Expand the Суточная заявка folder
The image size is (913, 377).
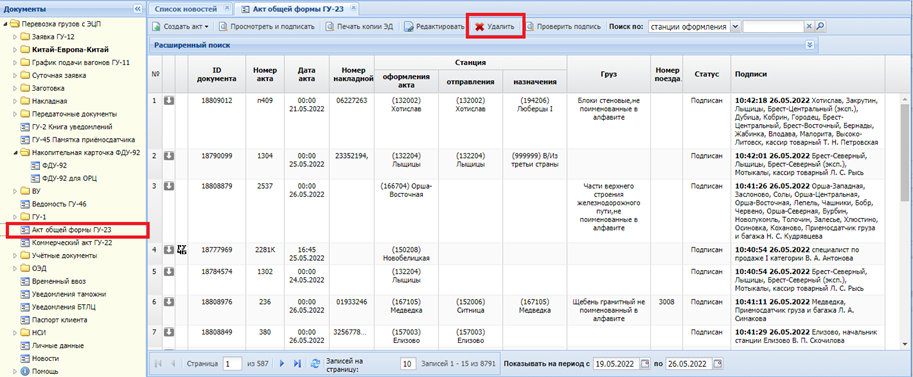(x=15, y=75)
